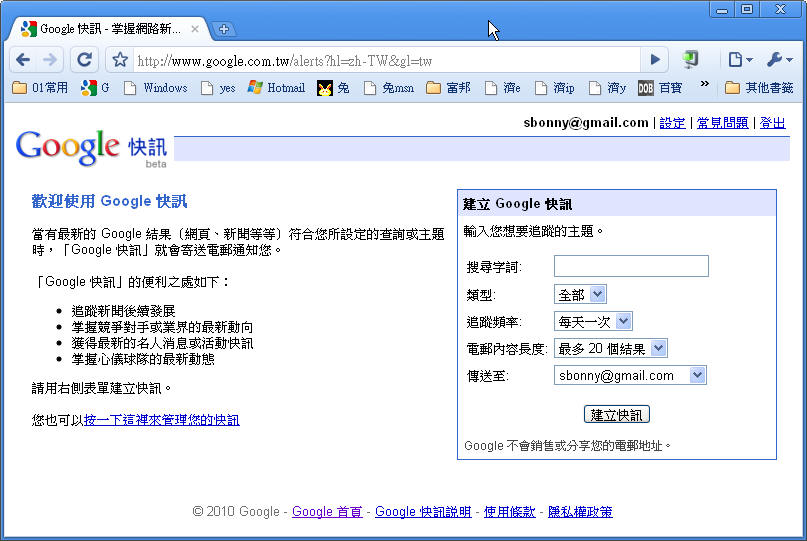Open the 隱私權政策 privacy policy link
Image resolution: width=807 pixels, height=541 pixels.
(580, 512)
